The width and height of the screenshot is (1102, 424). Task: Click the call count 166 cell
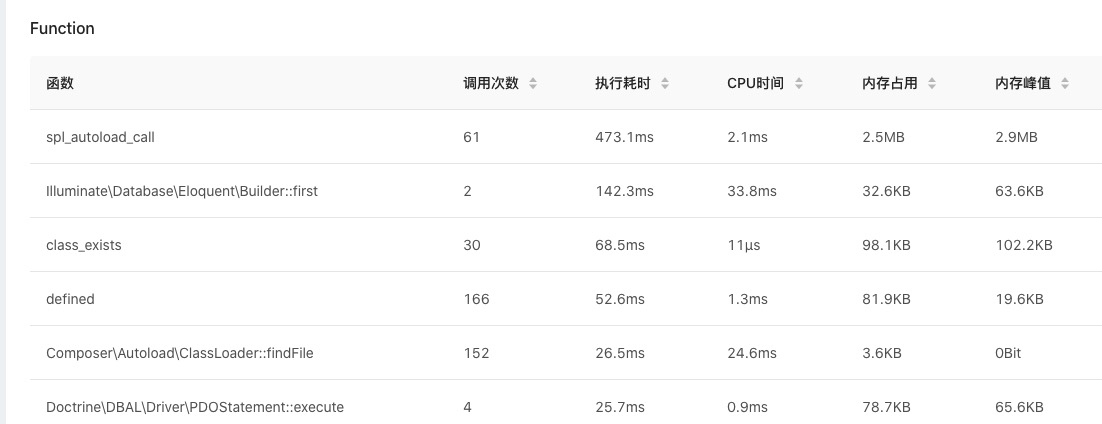point(476,299)
